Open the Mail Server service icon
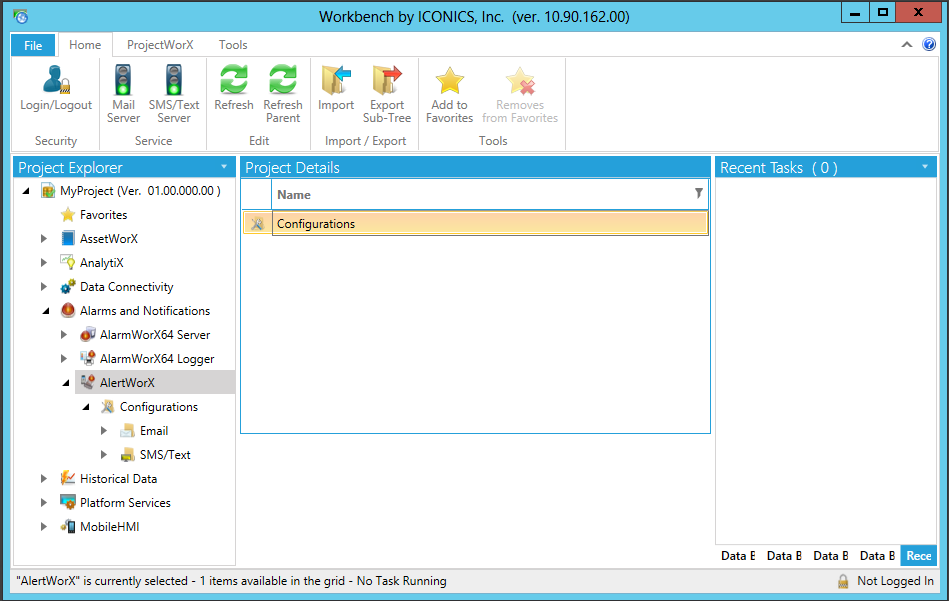 [123, 82]
